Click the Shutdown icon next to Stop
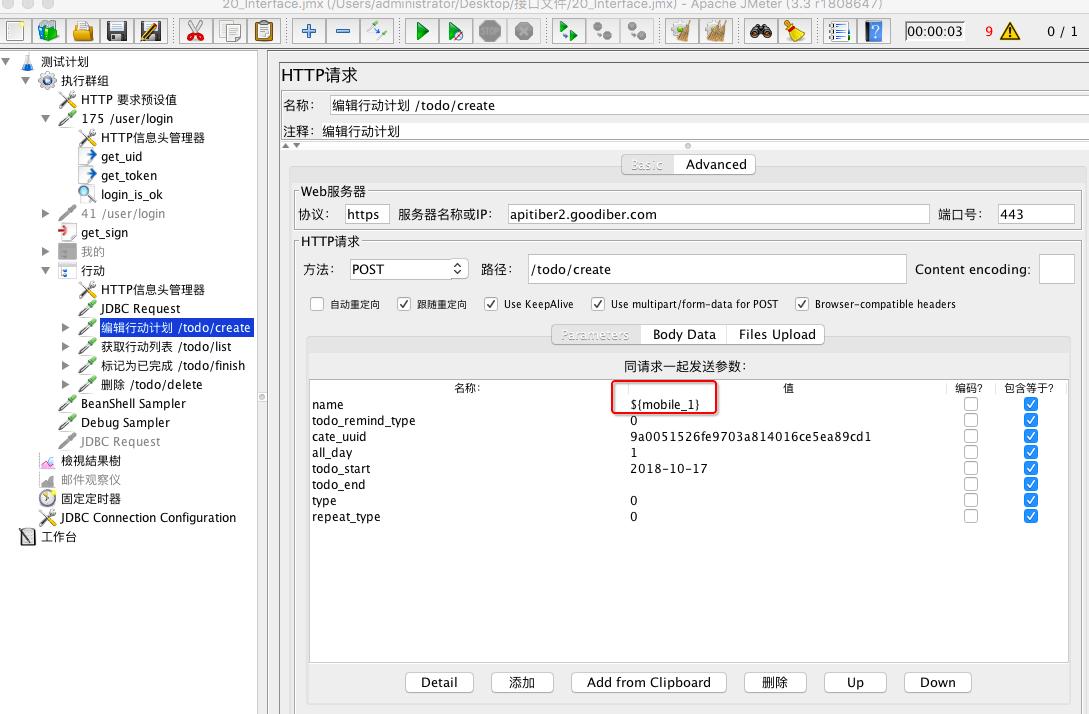This screenshot has height=714, width=1089. tap(524, 31)
